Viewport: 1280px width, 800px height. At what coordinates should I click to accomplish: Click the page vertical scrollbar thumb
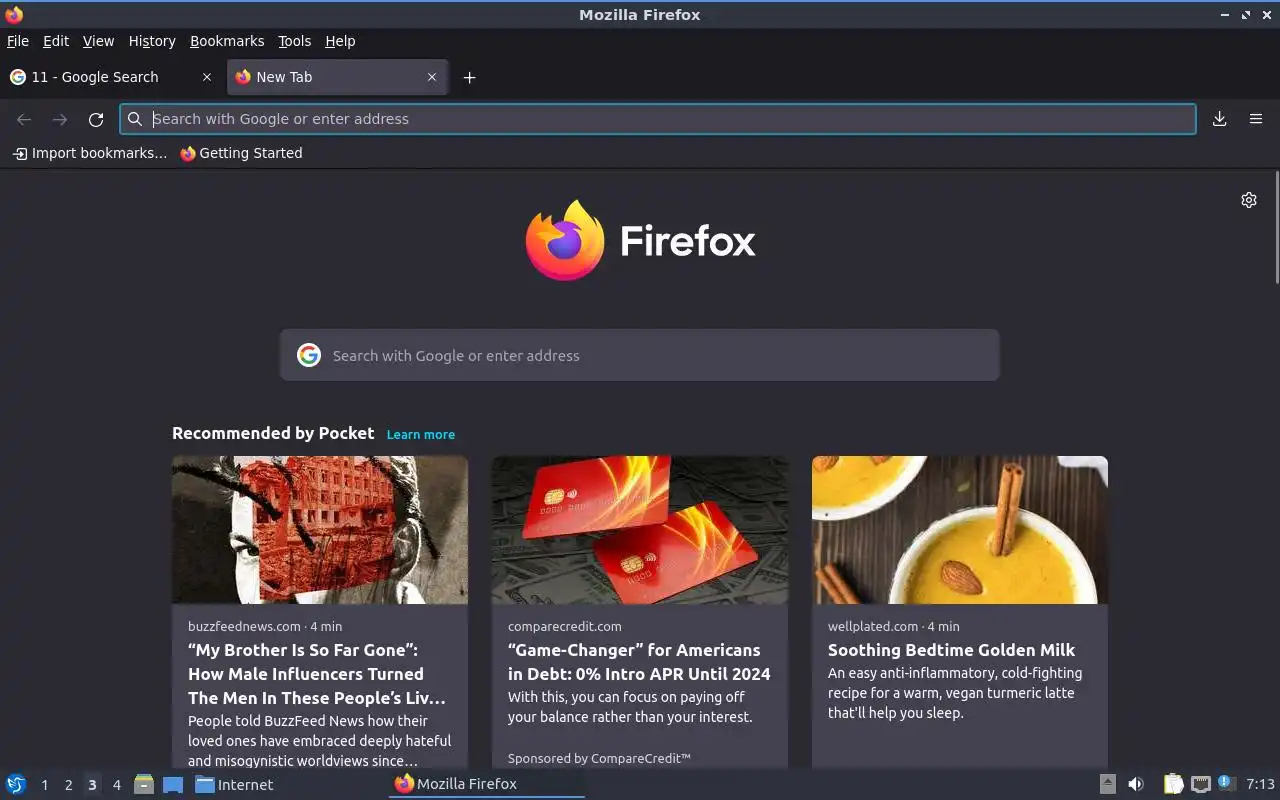coord(1276,226)
